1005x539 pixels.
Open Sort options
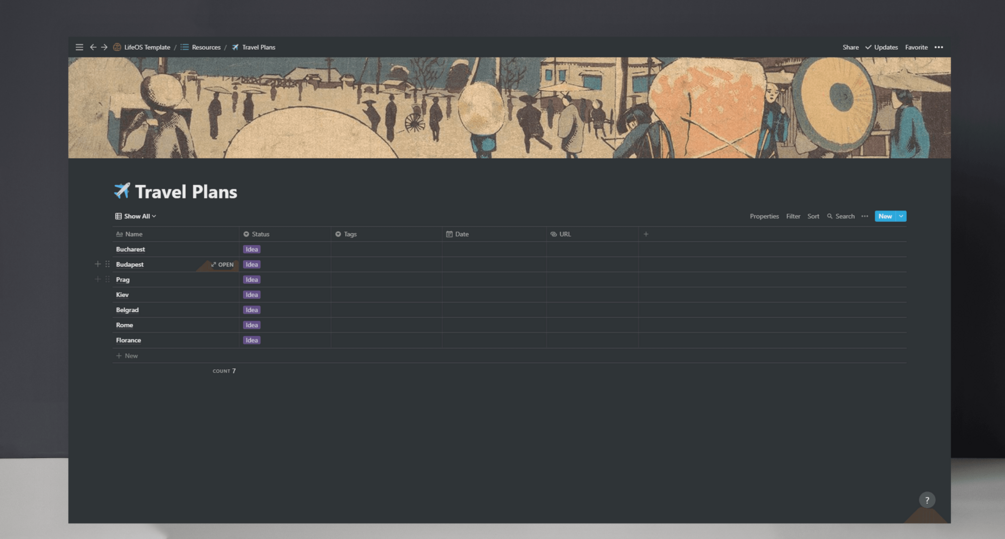[x=813, y=217]
